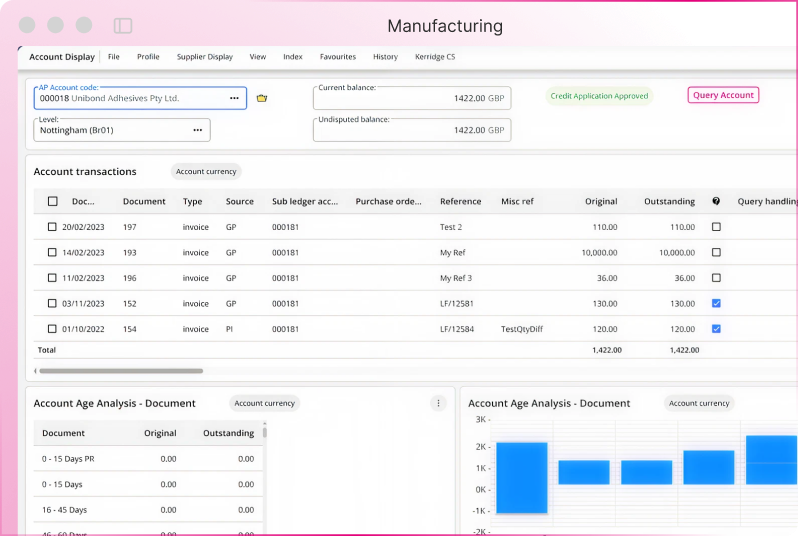
Task: Click the yellow folder icon beside AP Account code
Action: (262, 98)
